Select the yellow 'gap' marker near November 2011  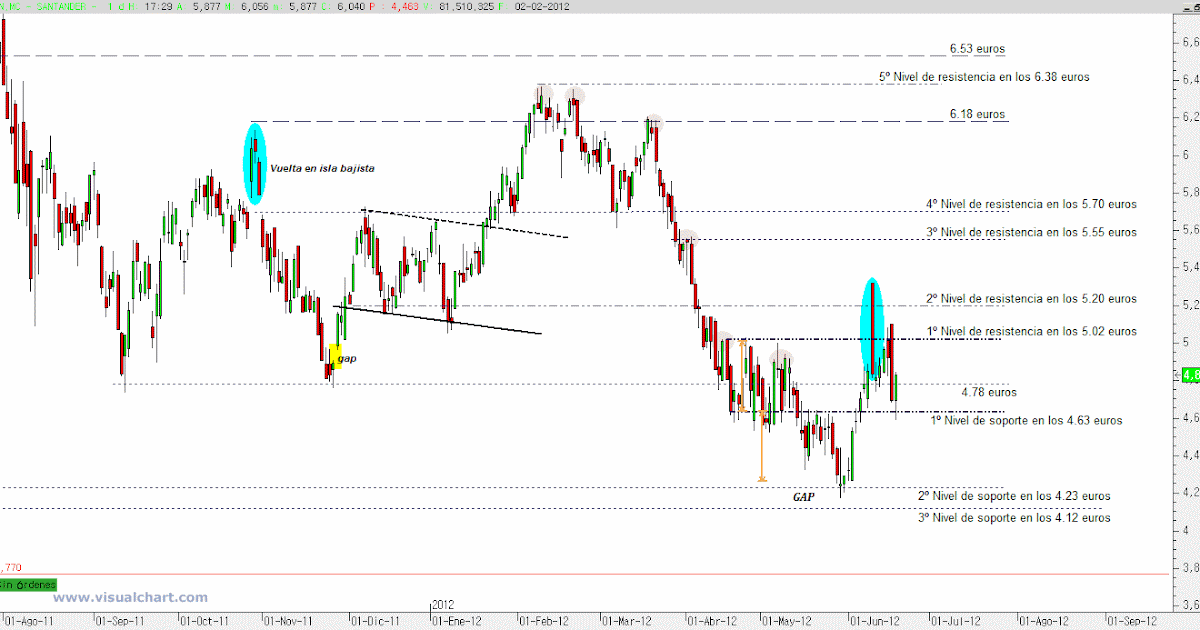pos(336,357)
